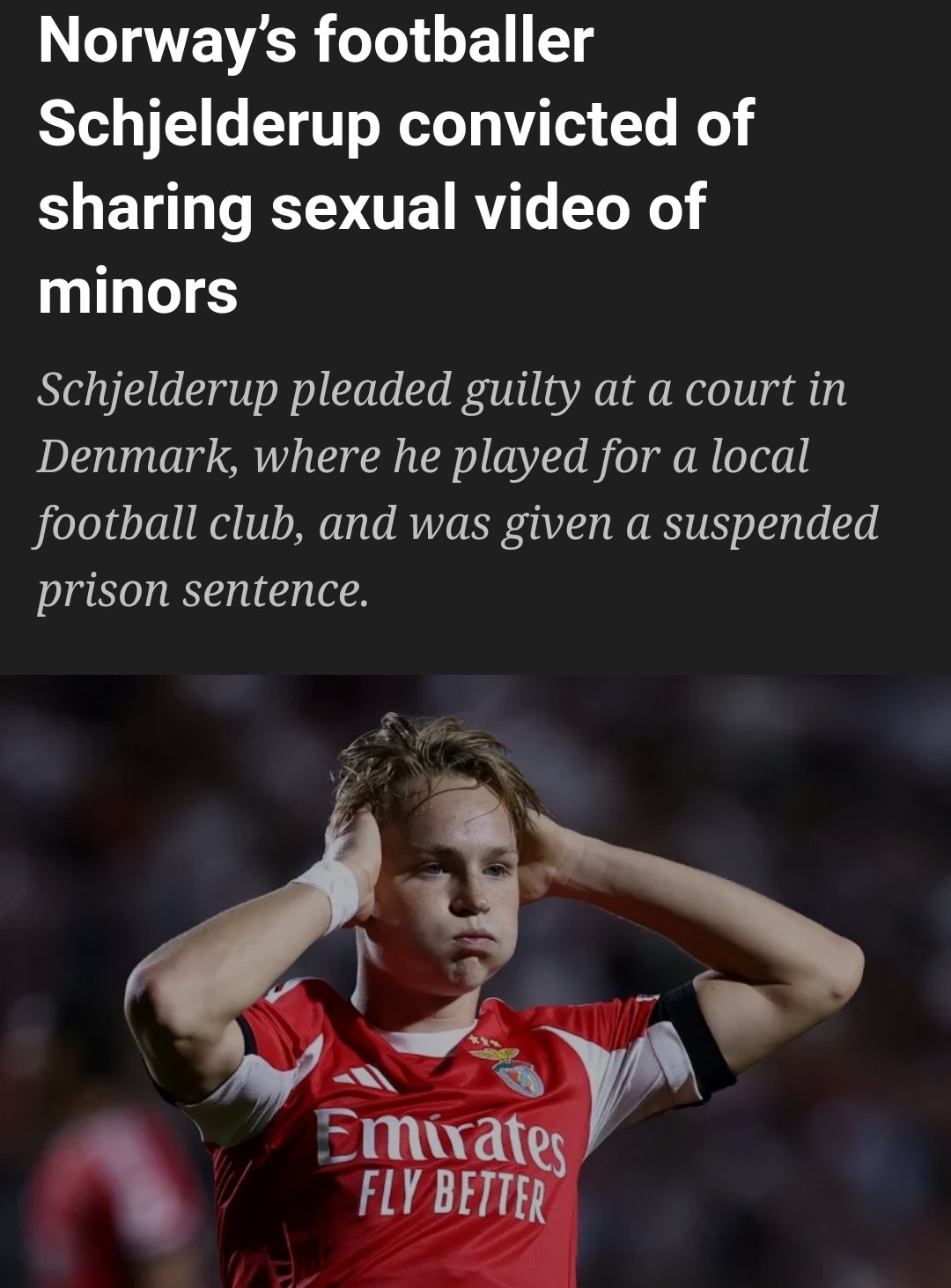Click "suspended" in the subtitle text
The image size is (951, 1288).
click(770, 523)
